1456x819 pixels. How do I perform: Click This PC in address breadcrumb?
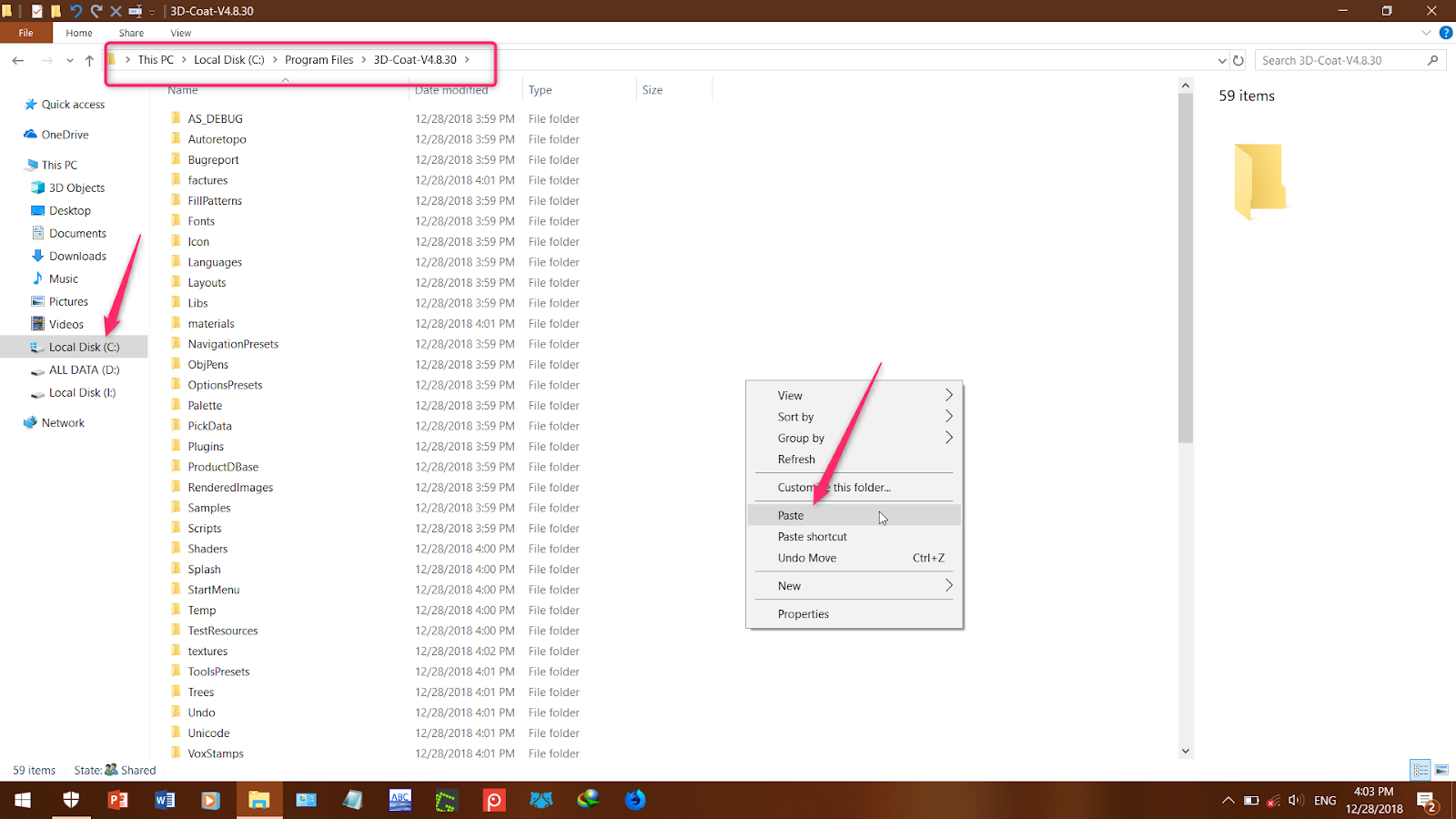[x=156, y=60]
